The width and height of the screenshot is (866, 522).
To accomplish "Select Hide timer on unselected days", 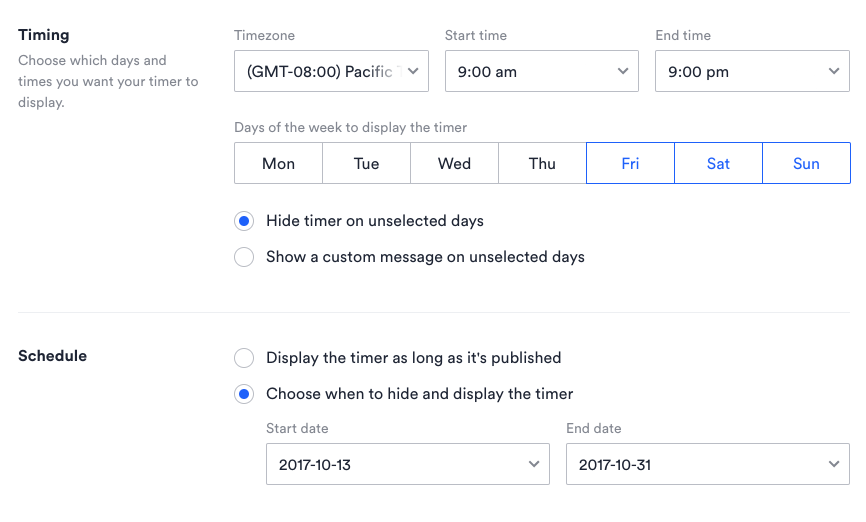I will (x=244, y=221).
